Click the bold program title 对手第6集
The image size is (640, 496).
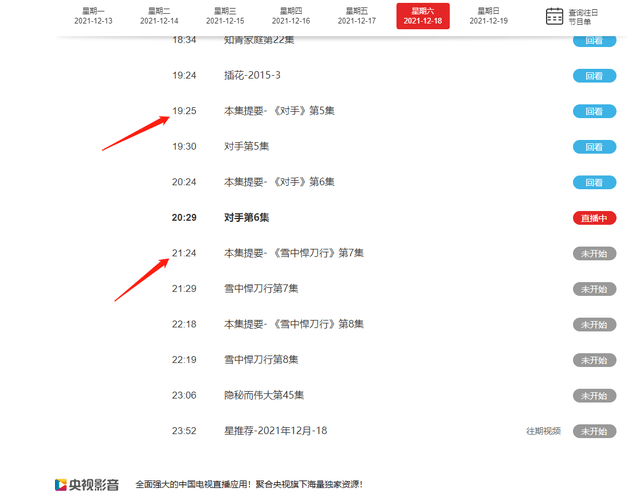[247, 217]
